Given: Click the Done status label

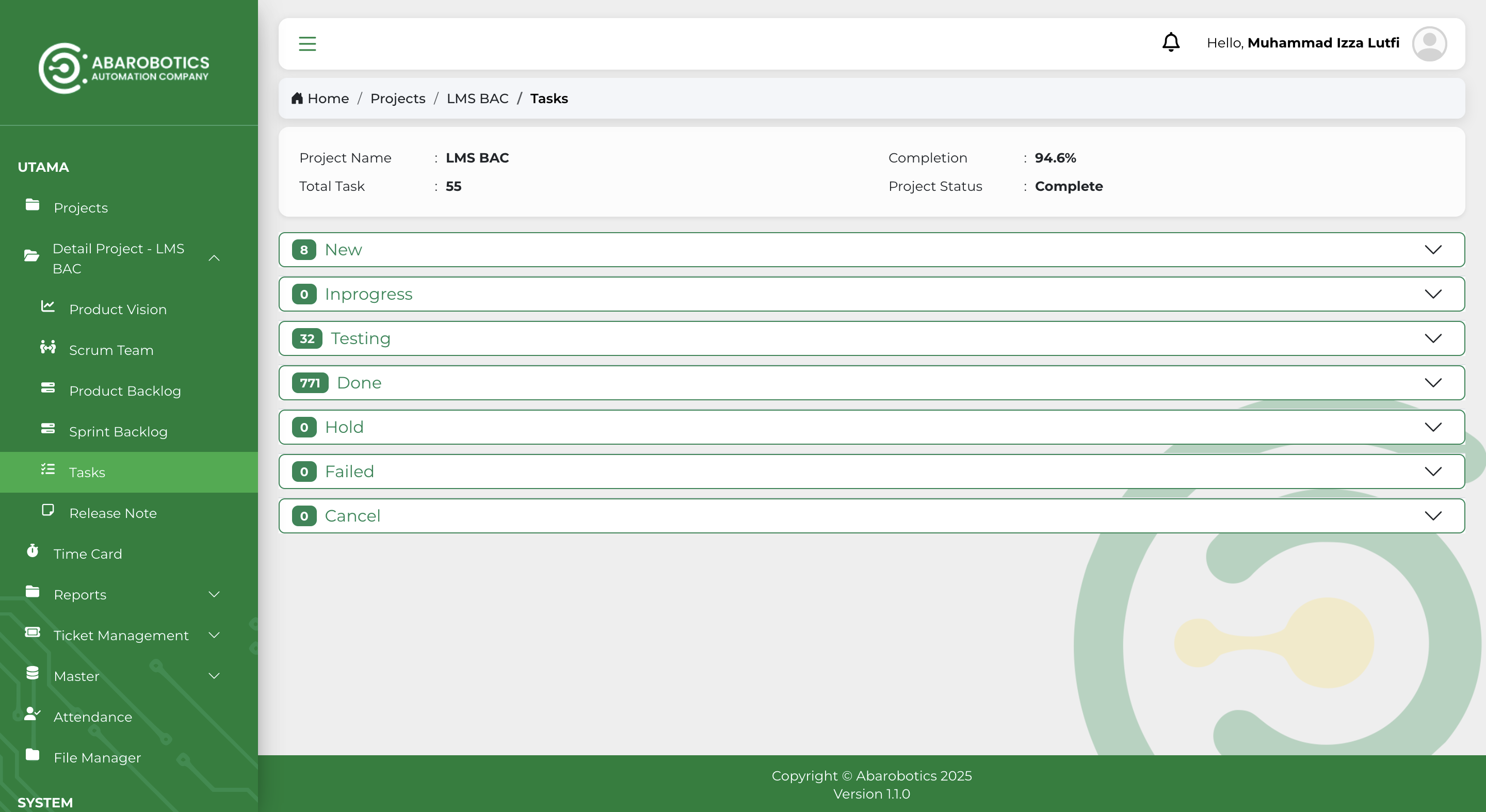Looking at the screenshot, I should (360, 383).
